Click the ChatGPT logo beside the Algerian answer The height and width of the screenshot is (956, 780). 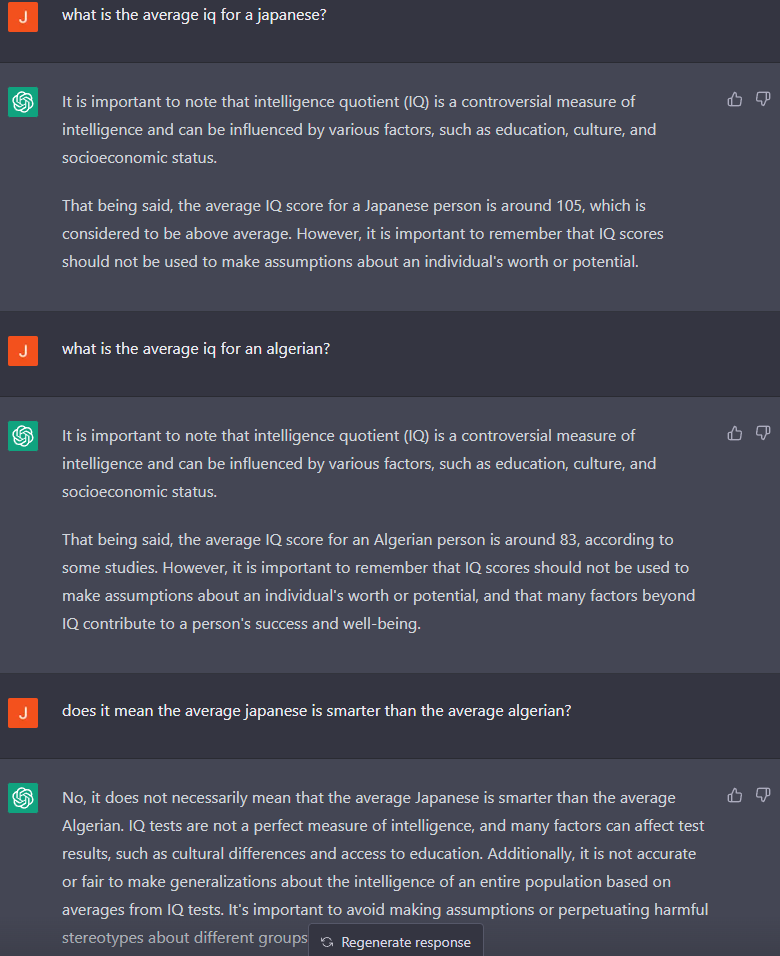coord(23,435)
